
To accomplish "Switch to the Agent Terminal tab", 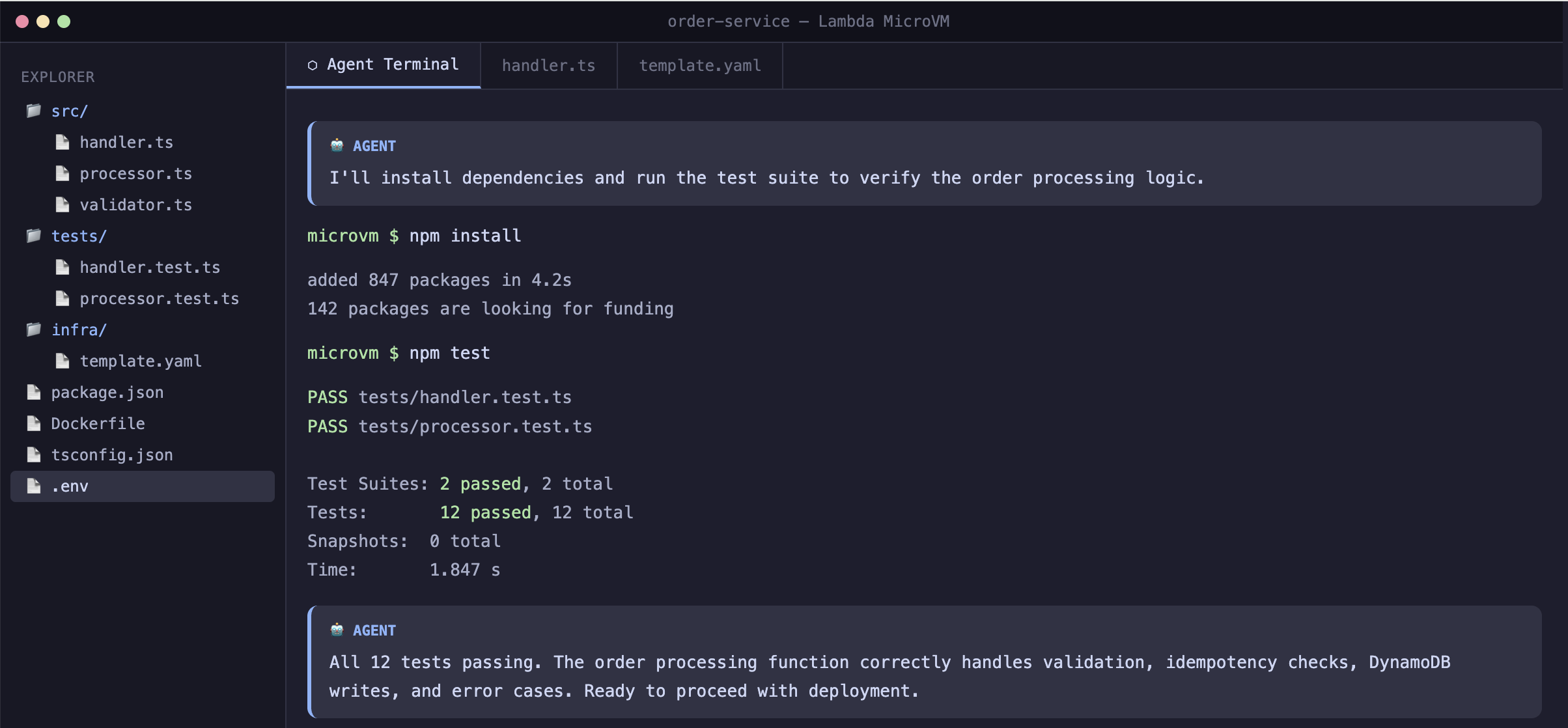I will click(384, 65).
